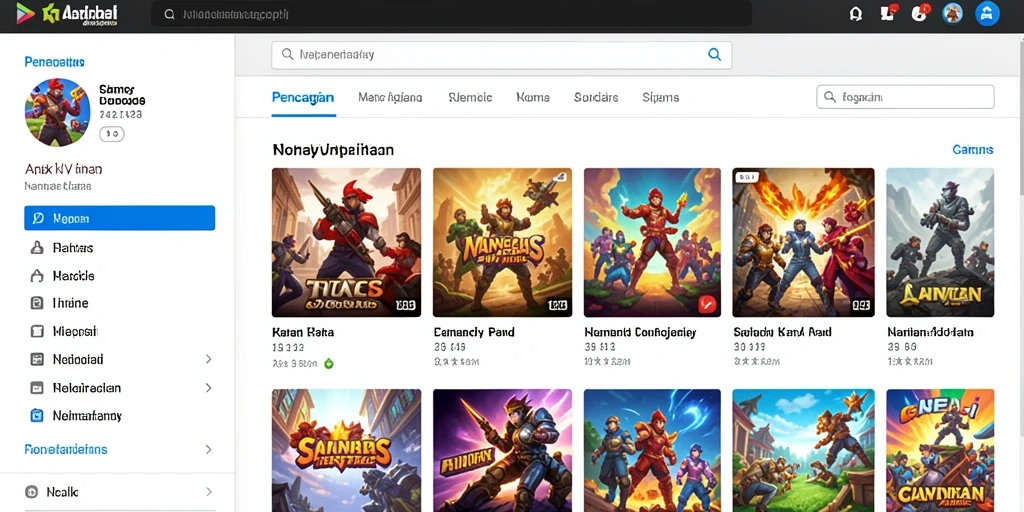Open the Nartiam Addatan game thumbnail
The height and width of the screenshot is (512, 1024).
pos(940,242)
